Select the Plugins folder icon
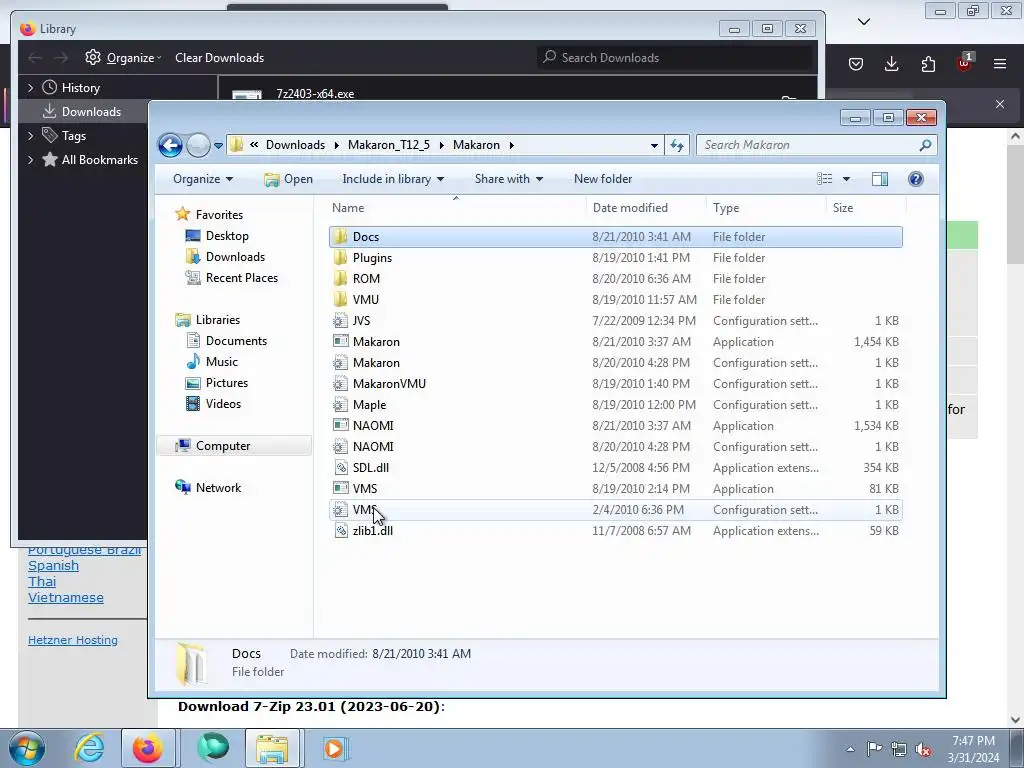Image resolution: width=1024 pixels, height=768 pixels. click(x=340, y=257)
